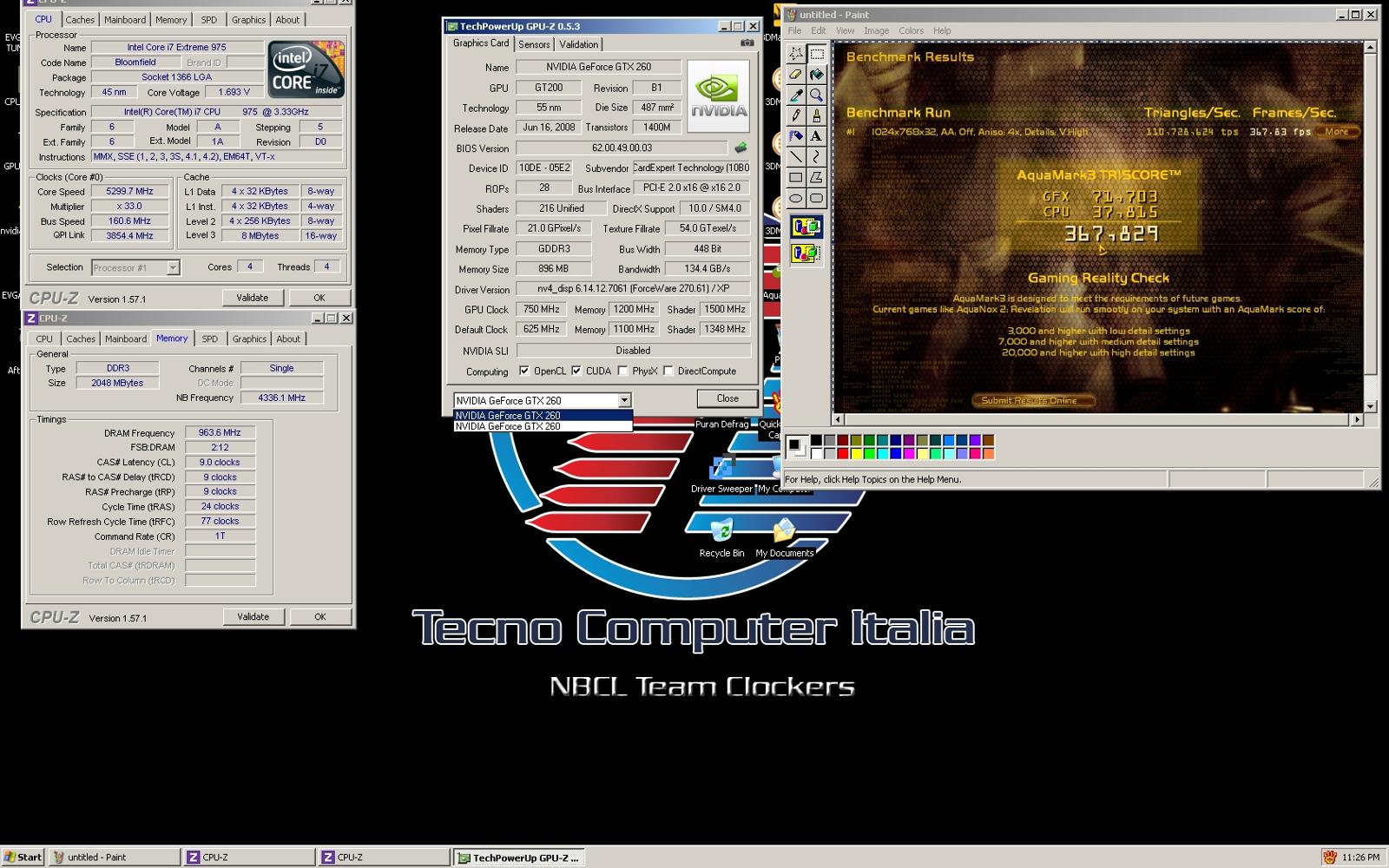
Task: Choose the Curve tool in Paint
Action: pos(816,157)
